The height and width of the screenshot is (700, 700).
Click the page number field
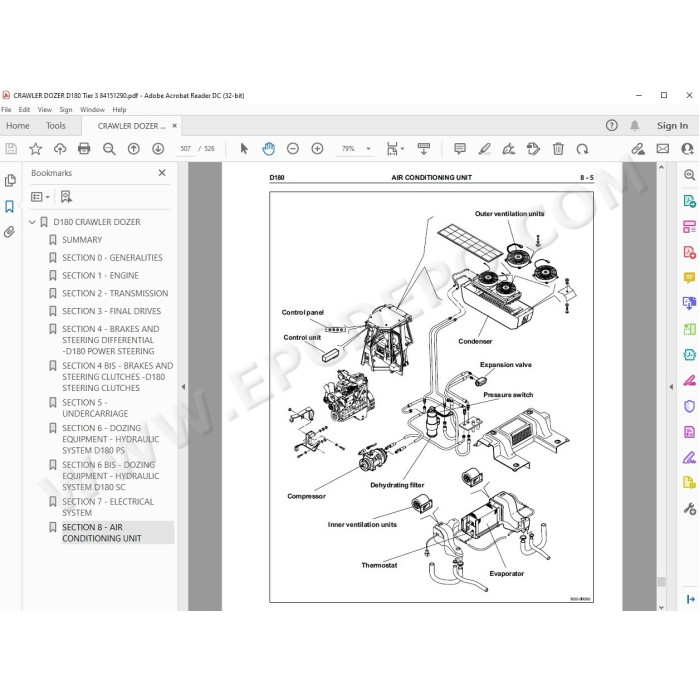point(186,149)
